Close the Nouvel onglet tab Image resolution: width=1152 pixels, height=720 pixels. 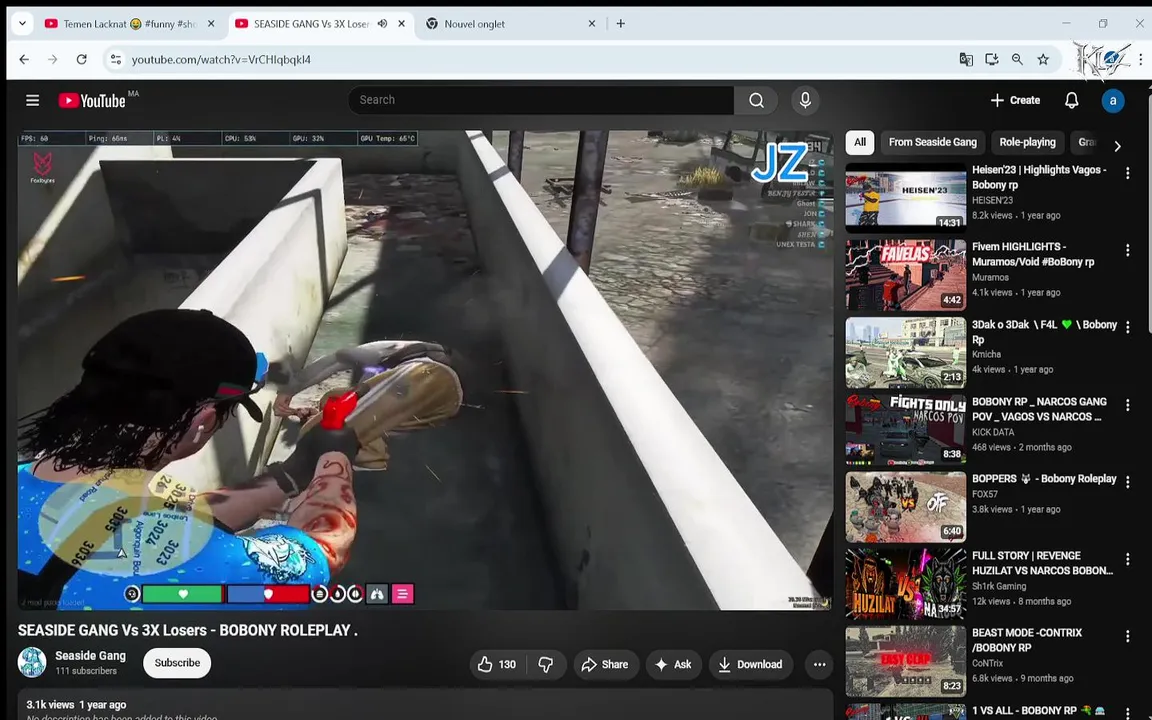[x=591, y=24]
